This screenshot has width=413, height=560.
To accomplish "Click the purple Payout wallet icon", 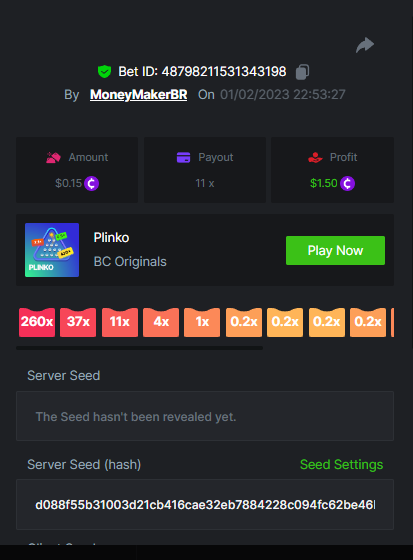I will point(183,157).
